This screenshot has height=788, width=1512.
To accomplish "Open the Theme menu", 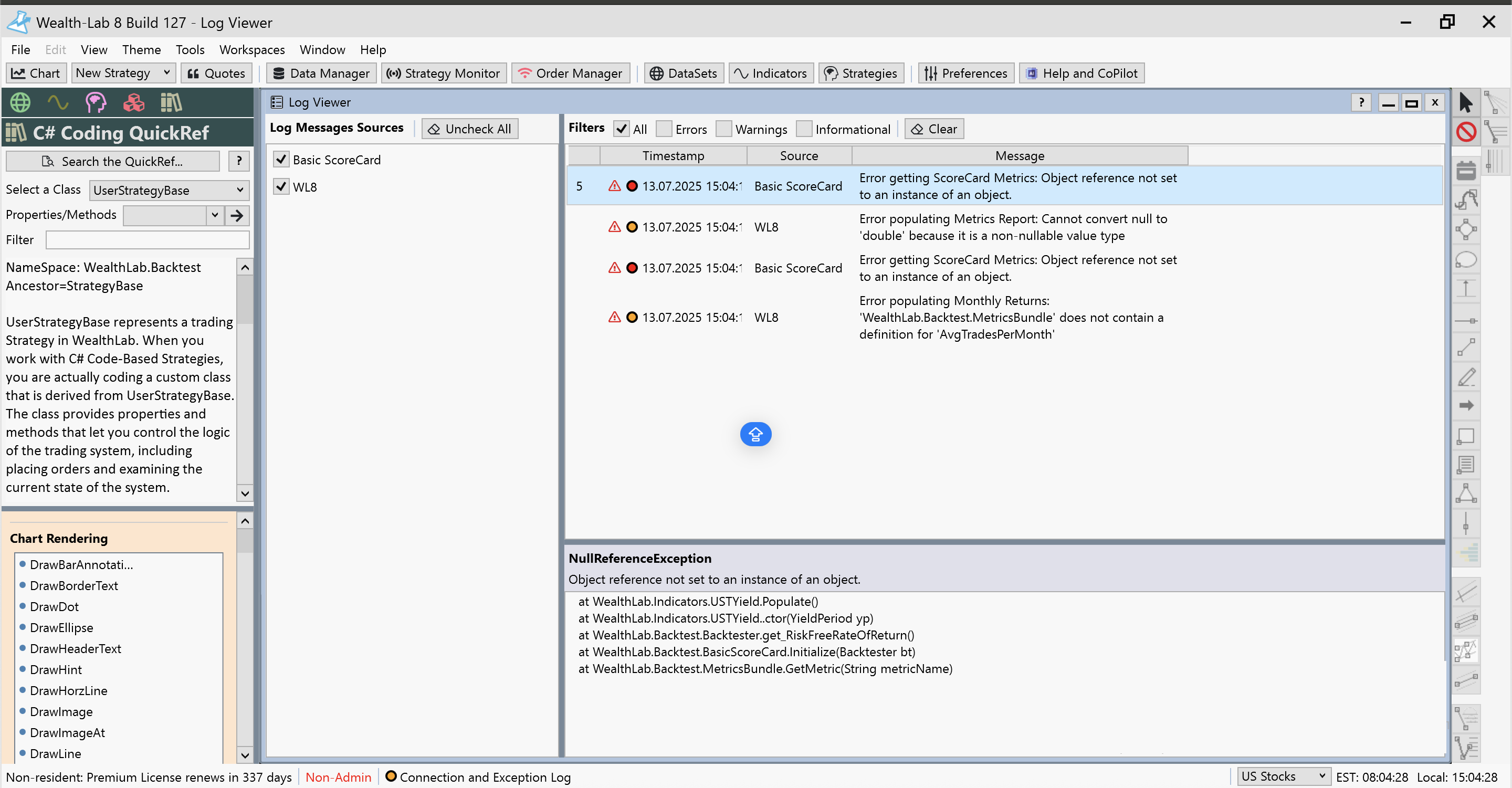I will [x=141, y=50].
